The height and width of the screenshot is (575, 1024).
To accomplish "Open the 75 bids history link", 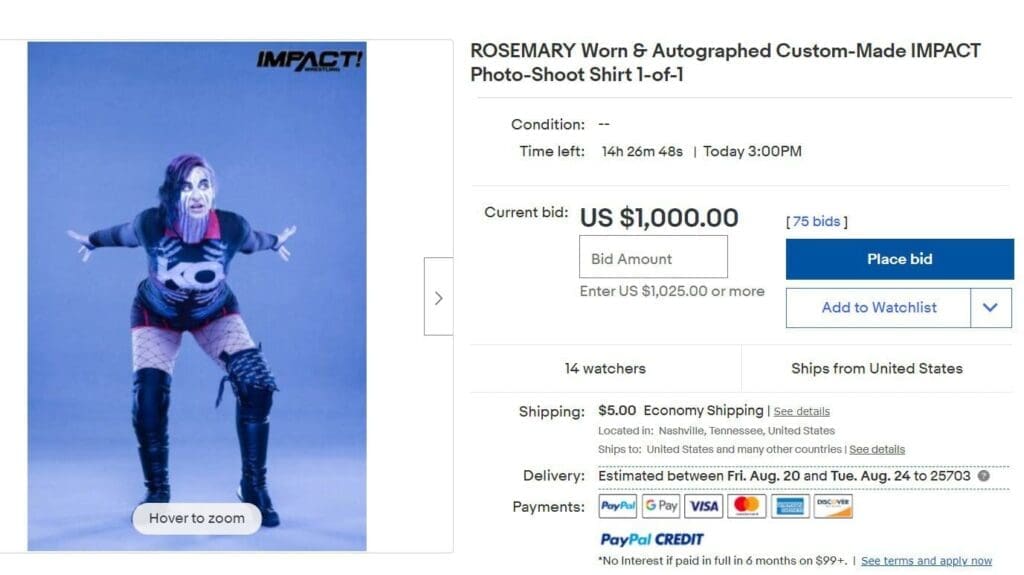I will [816, 222].
